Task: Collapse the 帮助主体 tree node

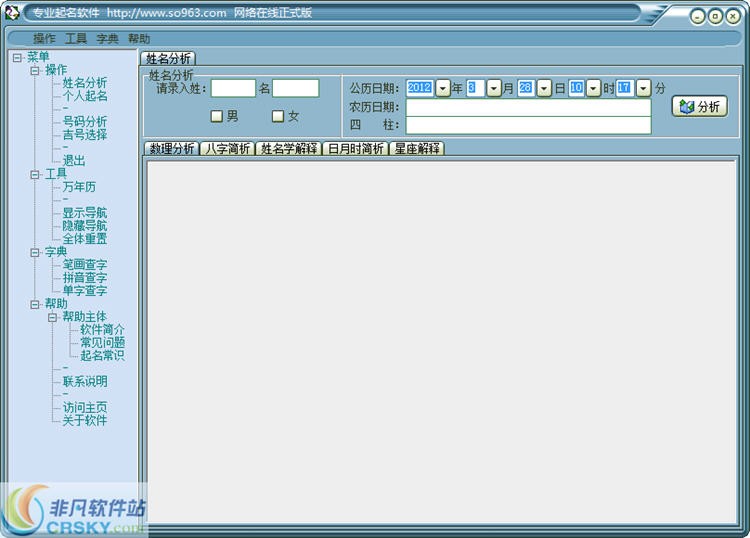Action: coord(53,317)
